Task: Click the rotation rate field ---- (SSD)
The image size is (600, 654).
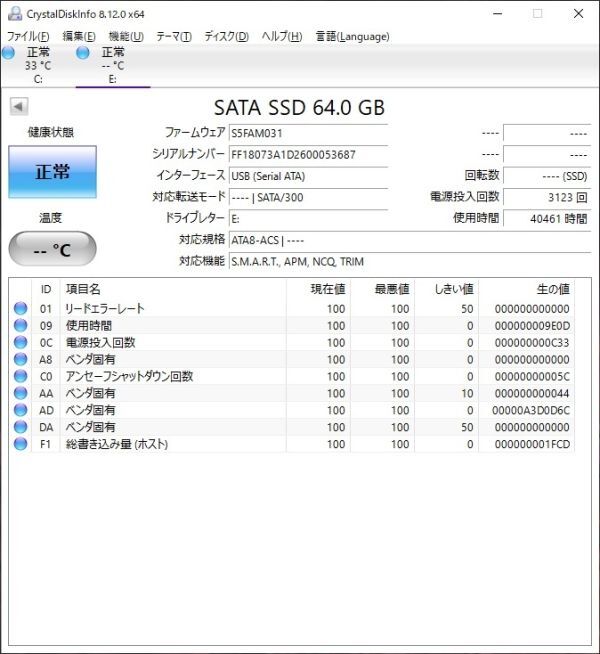Action: (x=547, y=176)
